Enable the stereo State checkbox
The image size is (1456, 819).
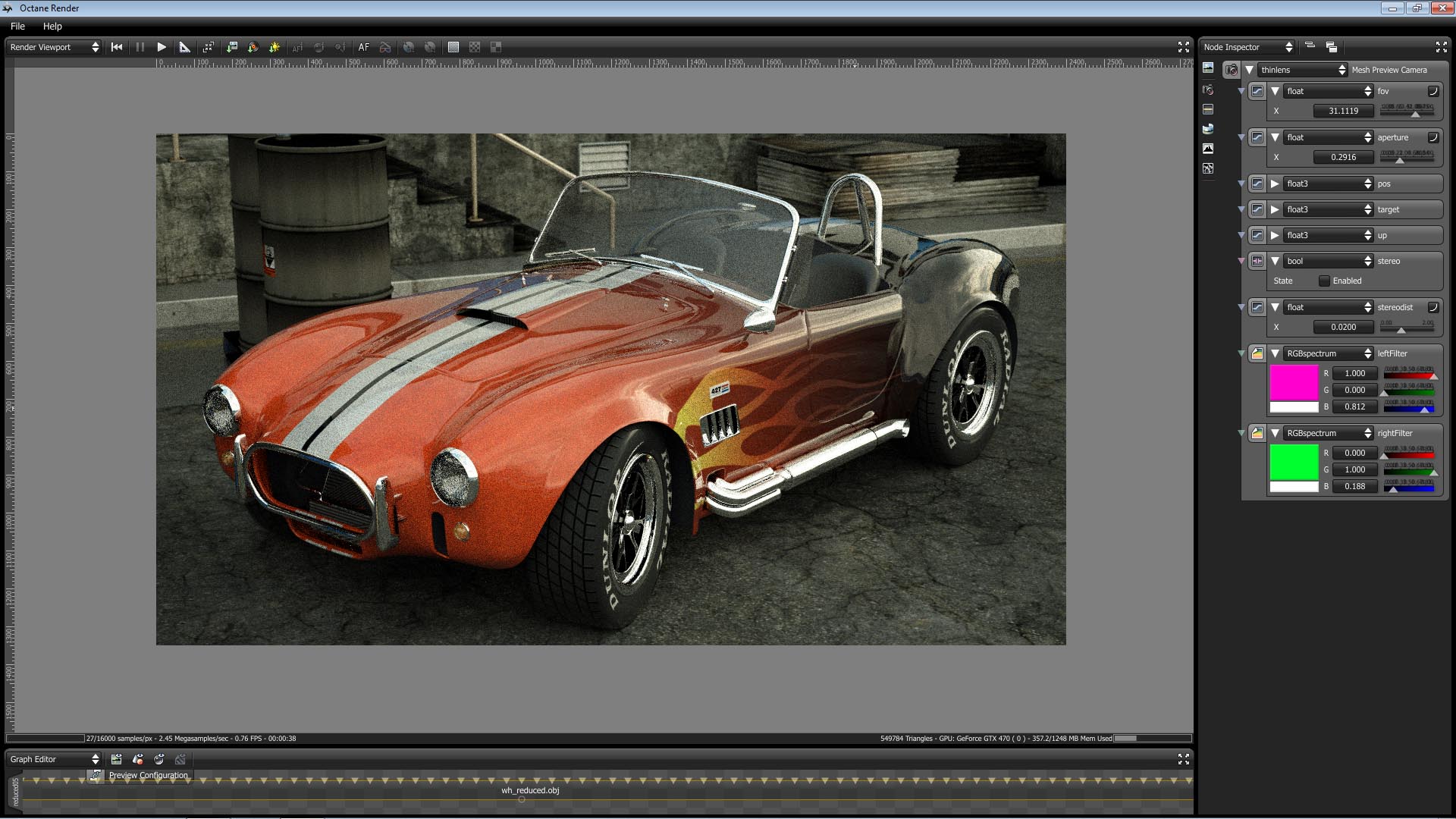pyautogui.click(x=1324, y=281)
